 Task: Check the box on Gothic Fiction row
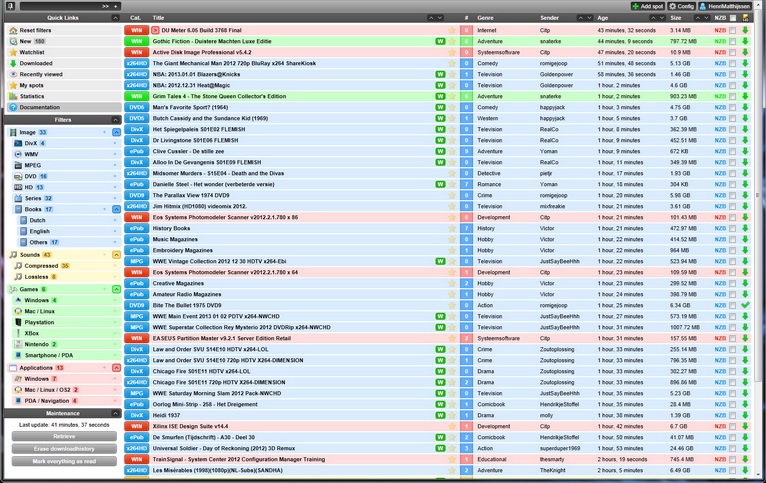tap(733, 41)
